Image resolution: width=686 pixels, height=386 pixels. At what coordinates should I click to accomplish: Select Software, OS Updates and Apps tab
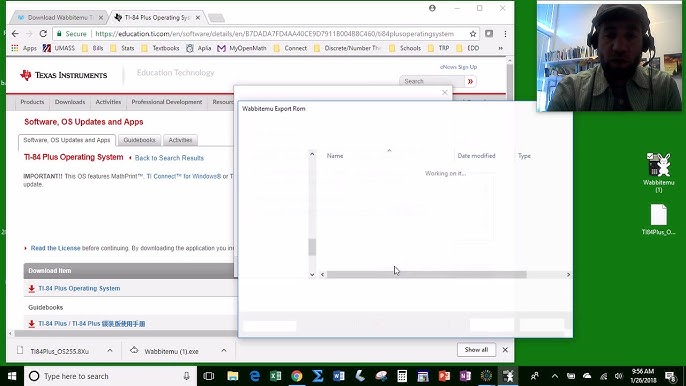(66, 140)
